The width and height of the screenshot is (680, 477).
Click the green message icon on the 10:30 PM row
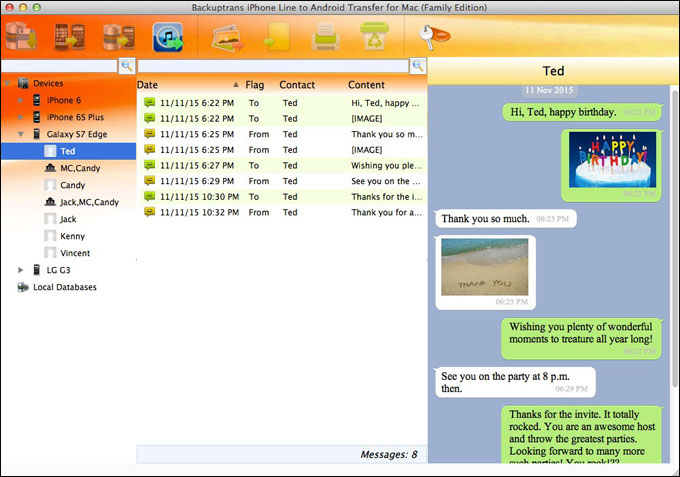click(149, 196)
